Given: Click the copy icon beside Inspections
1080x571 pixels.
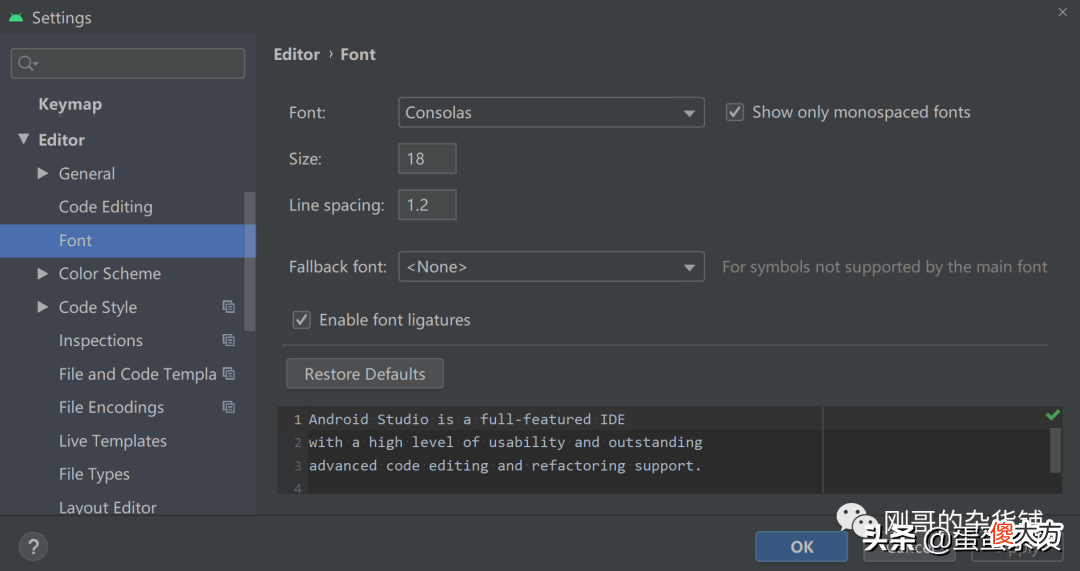Looking at the screenshot, I should (x=229, y=340).
